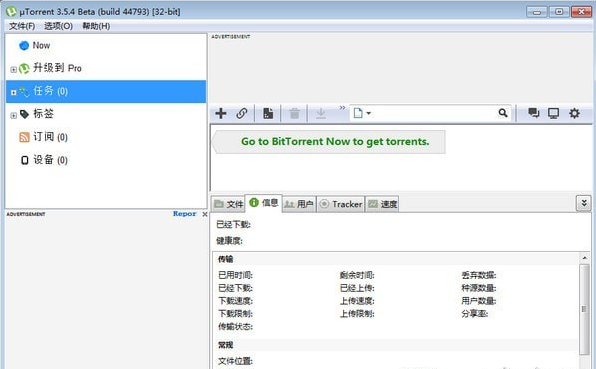
Task: Click the 健康度 label
Action: pos(229,241)
